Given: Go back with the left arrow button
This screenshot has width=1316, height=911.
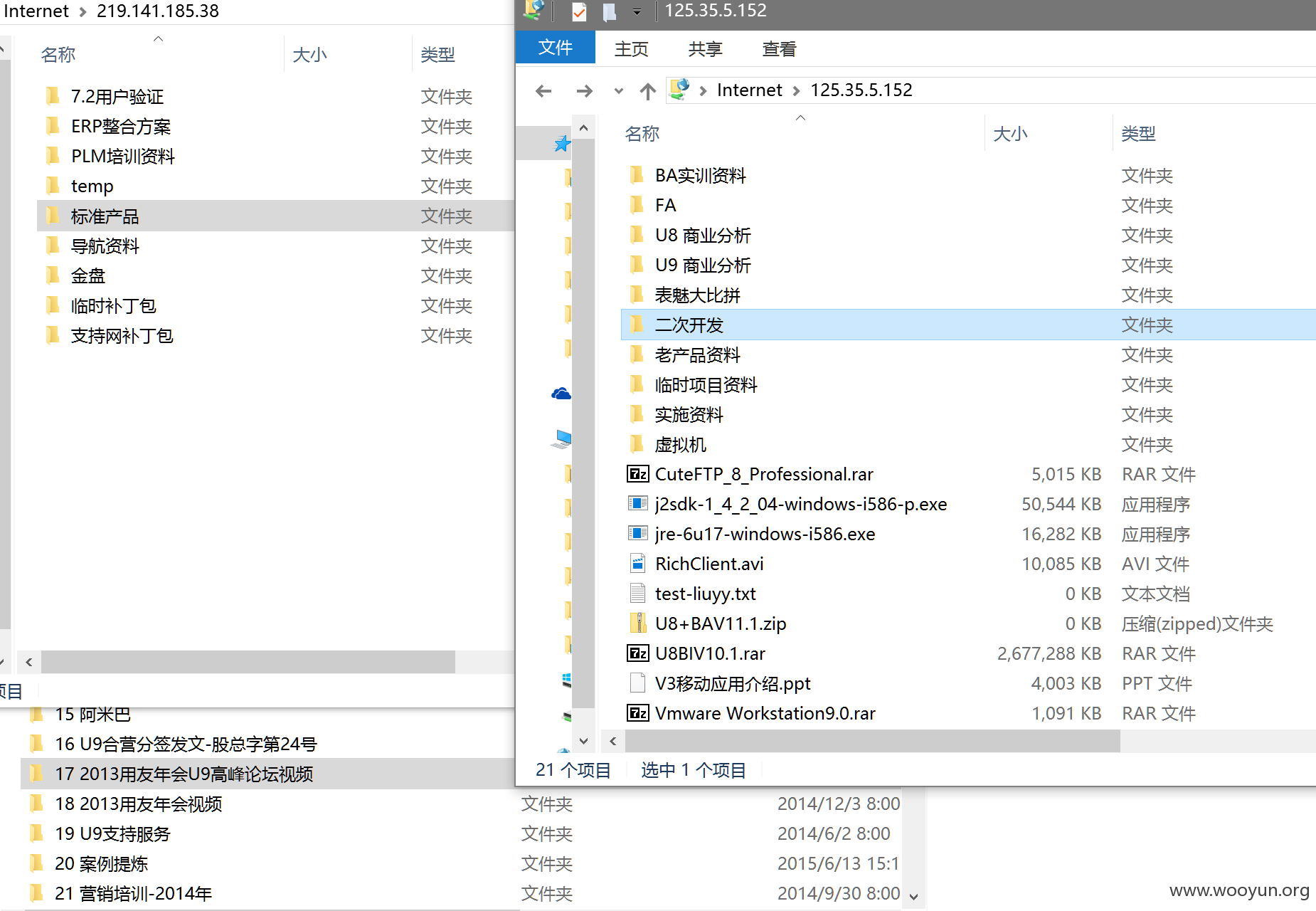Looking at the screenshot, I should 544,90.
